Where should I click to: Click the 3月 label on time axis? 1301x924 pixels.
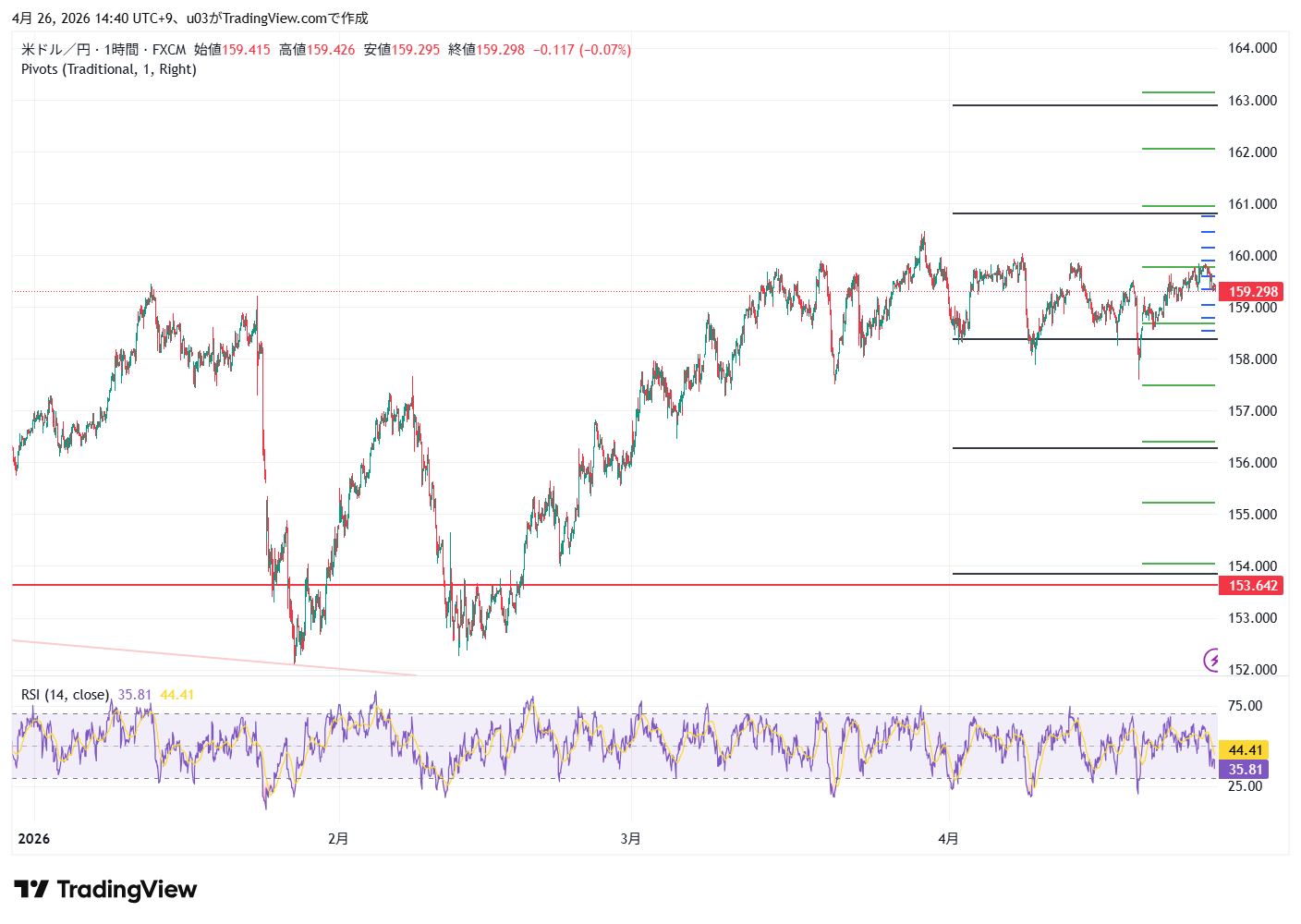630,839
